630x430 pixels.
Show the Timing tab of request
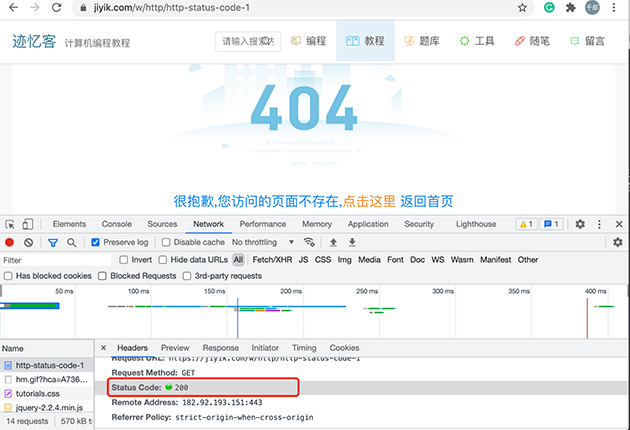click(304, 348)
